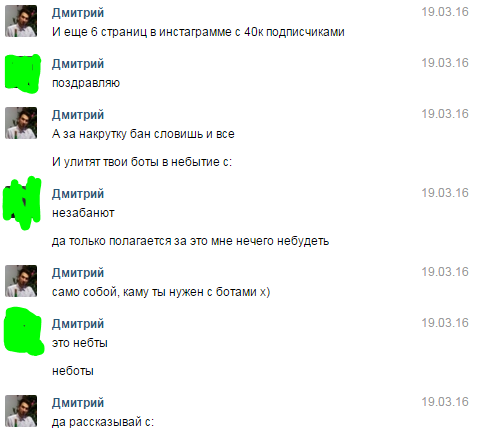Click green-scribbled avatar next to 'поздравляю'

coord(22,73)
